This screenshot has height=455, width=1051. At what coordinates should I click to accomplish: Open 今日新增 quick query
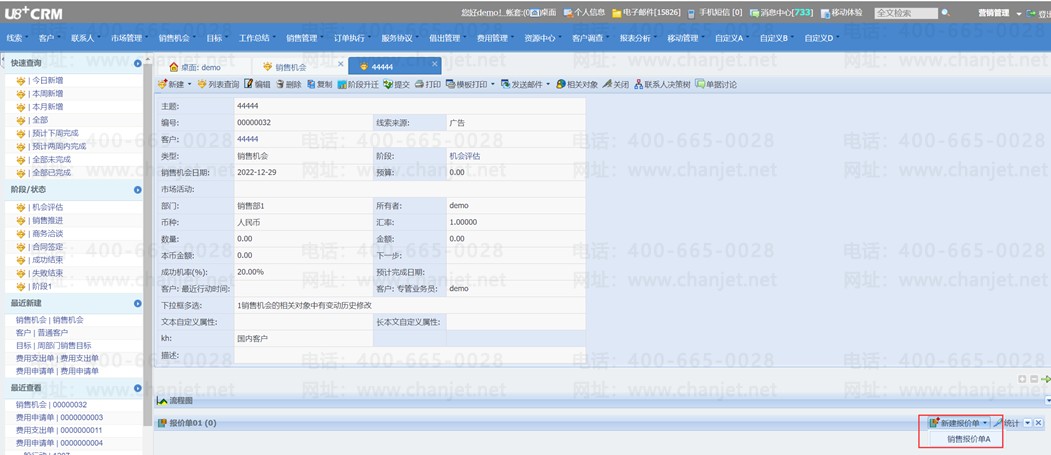(48, 80)
